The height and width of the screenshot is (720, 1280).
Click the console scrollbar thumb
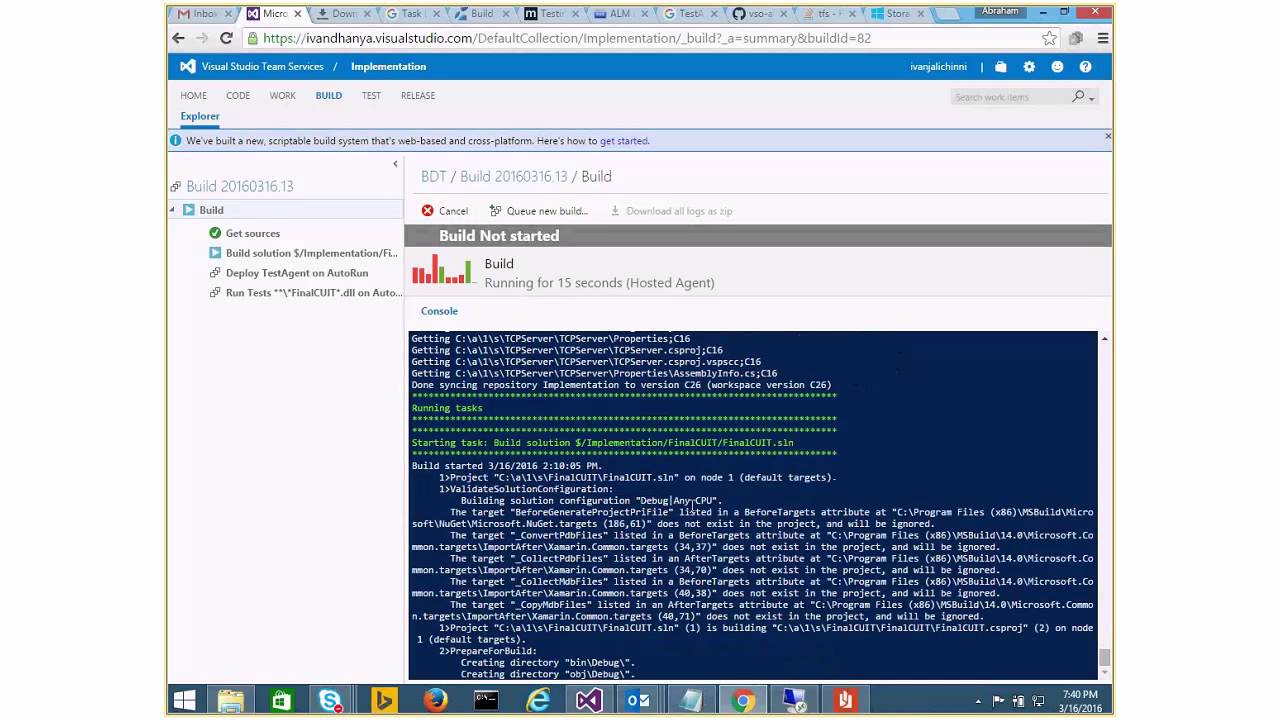[x=1104, y=657]
